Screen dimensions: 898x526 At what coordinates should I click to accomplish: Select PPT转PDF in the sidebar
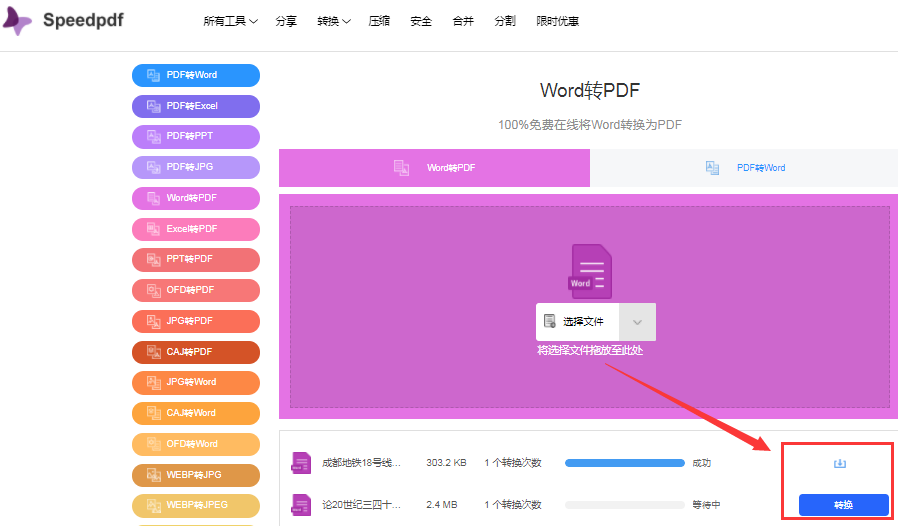(196, 260)
